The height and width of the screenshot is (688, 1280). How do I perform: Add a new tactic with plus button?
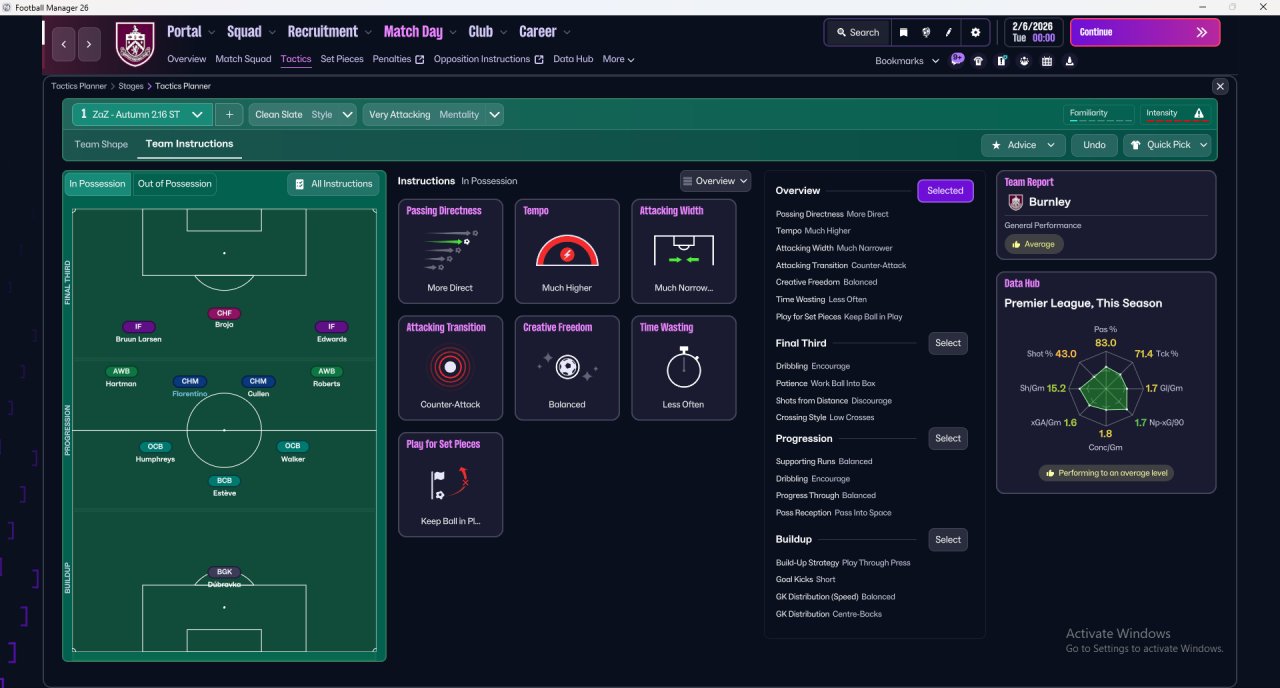pyautogui.click(x=229, y=115)
